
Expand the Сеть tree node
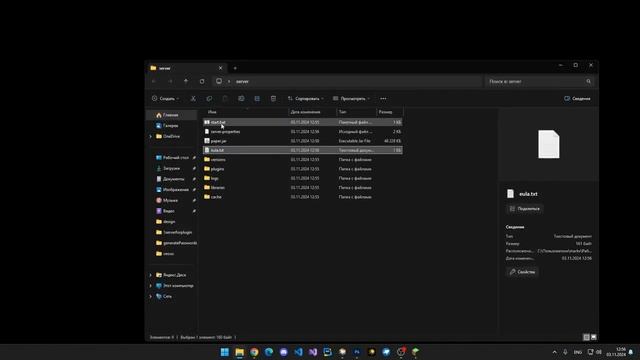pyautogui.click(x=151, y=296)
